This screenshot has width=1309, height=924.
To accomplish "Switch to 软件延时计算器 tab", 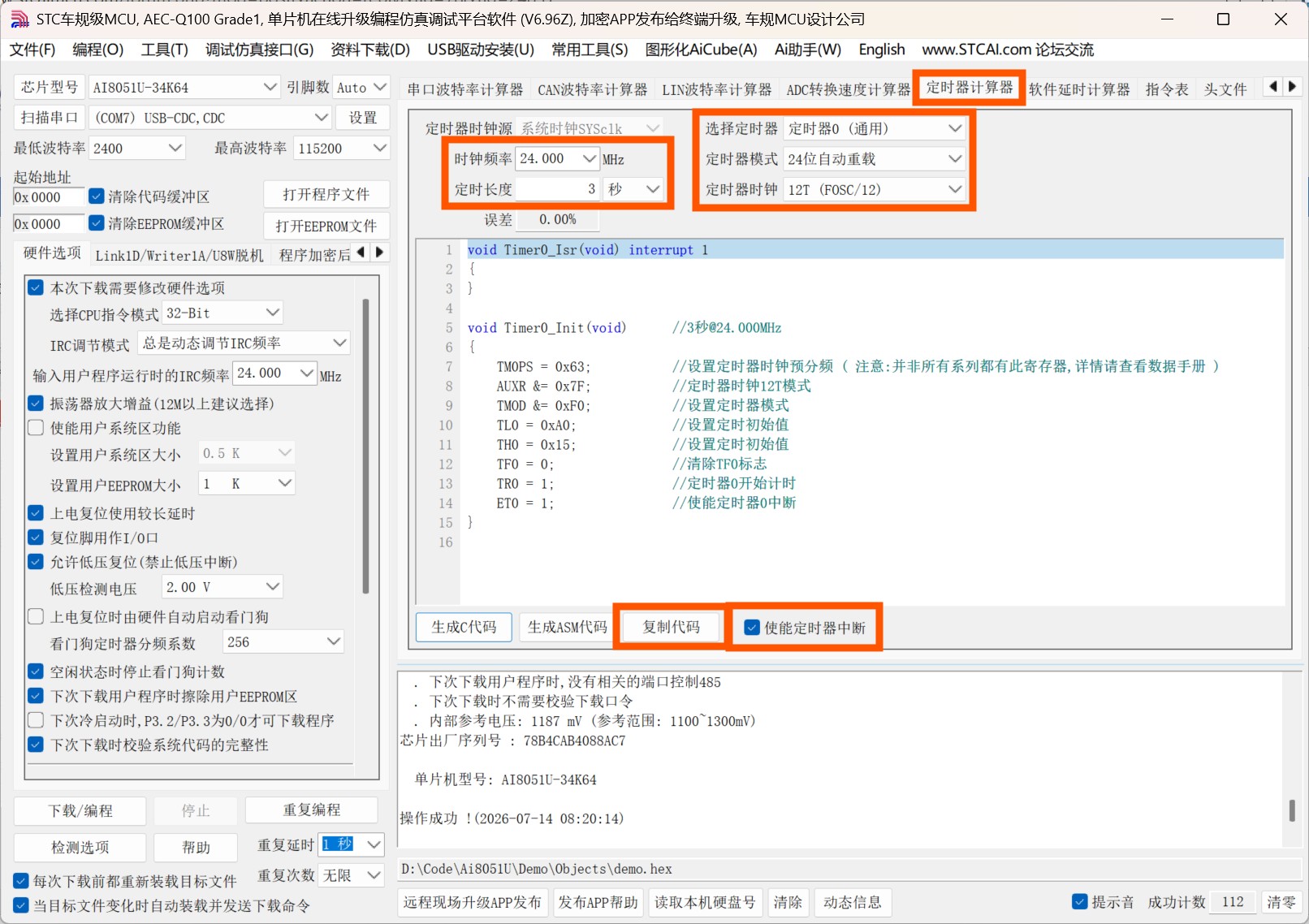I will [1079, 89].
